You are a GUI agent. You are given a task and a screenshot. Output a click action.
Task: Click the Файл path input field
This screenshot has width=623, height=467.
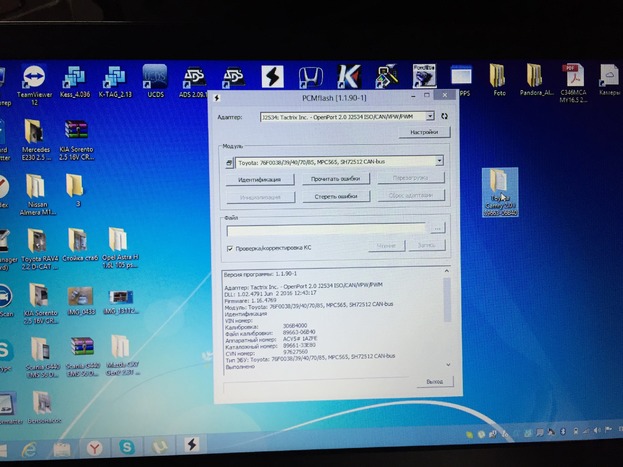(x=327, y=229)
